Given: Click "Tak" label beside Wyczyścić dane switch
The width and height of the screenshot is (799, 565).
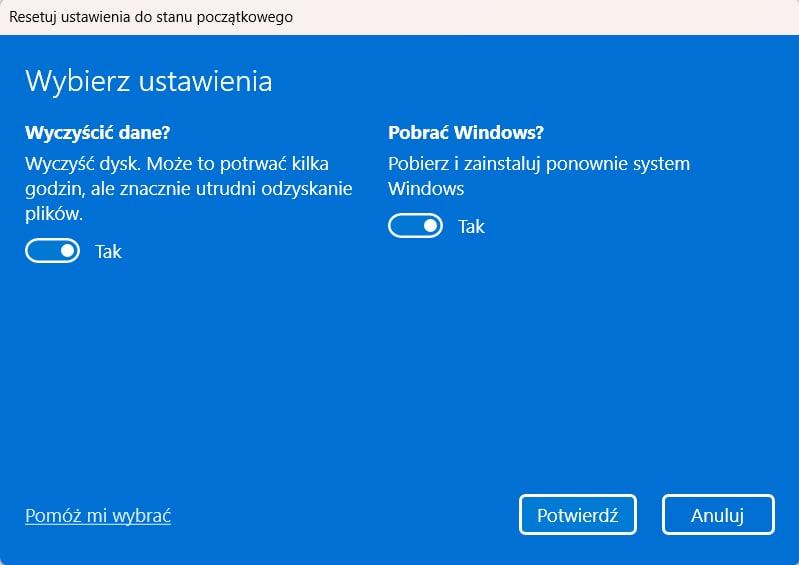Looking at the screenshot, I should 108,251.
